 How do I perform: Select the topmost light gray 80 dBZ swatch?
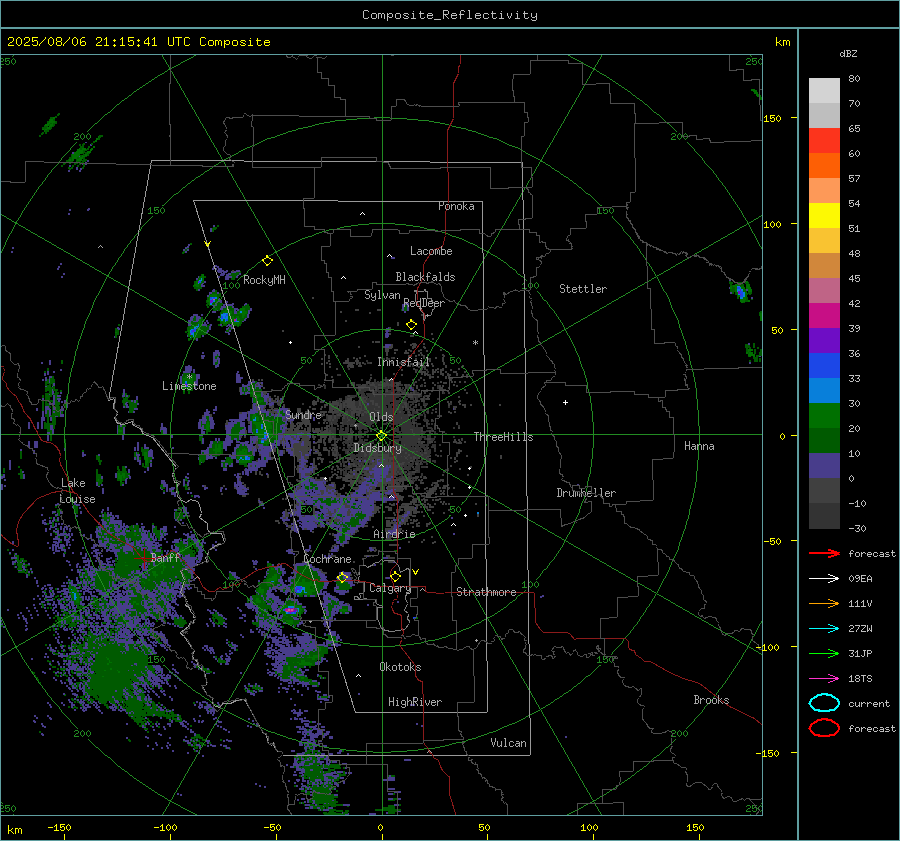(824, 90)
